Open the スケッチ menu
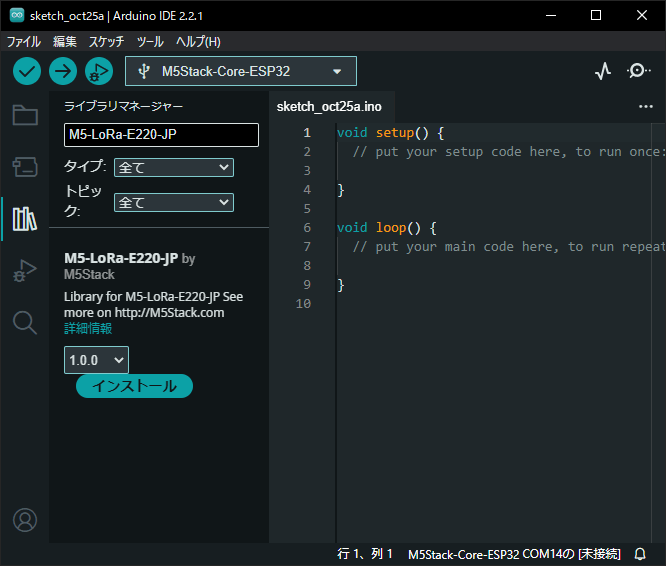 point(106,42)
